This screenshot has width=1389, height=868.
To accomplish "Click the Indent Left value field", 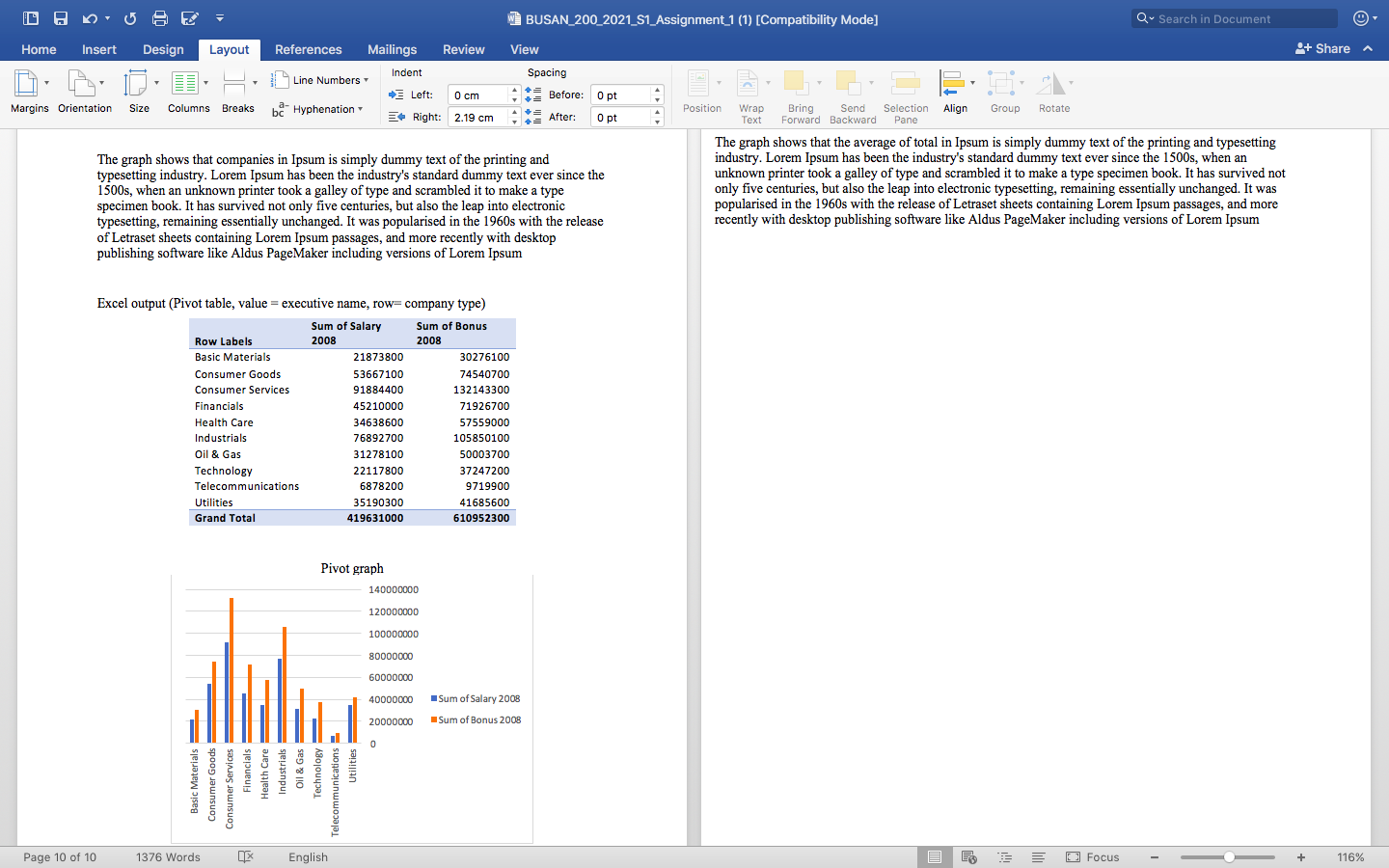I will 477,95.
